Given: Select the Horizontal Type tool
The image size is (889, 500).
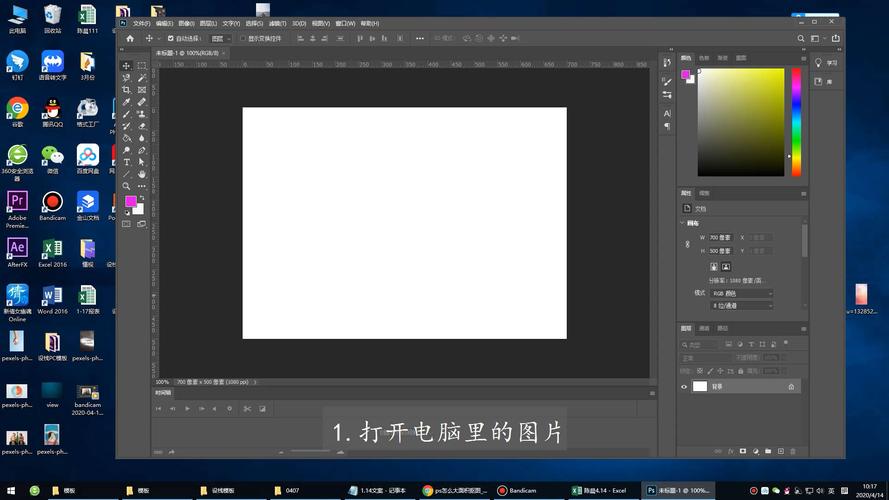Looking at the screenshot, I should point(126,162).
